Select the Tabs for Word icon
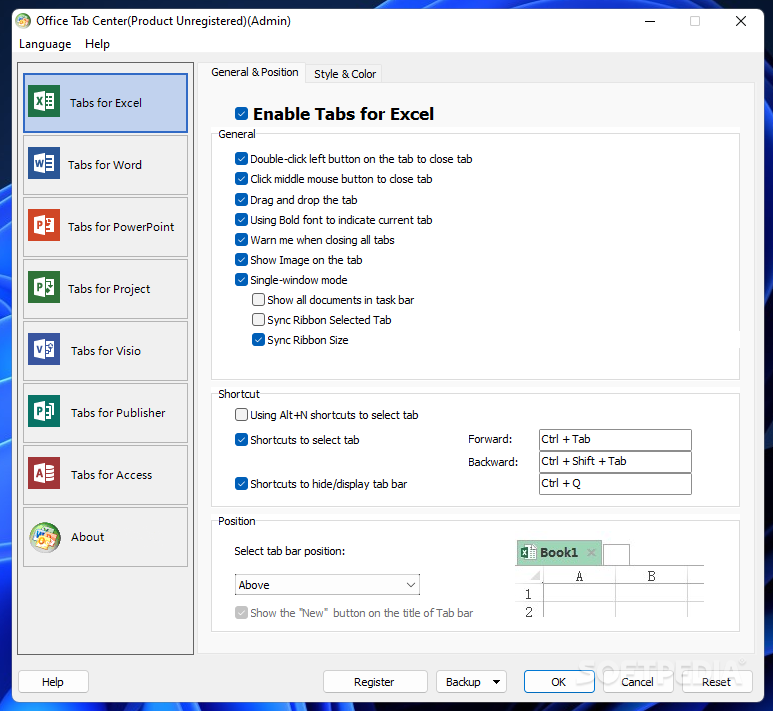The height and width of the screenshot is (711, 773). click(44, 163)
